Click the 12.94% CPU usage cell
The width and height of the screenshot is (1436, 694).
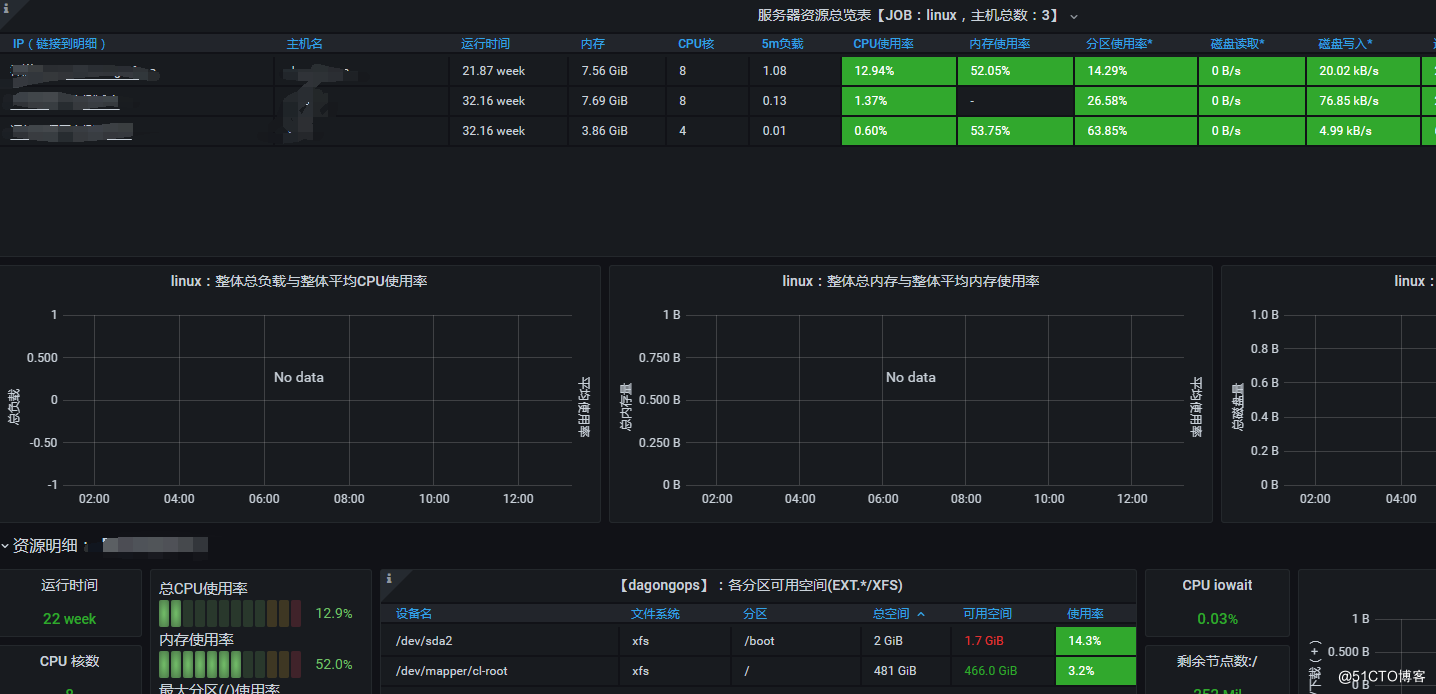pyautogui.click(x=898, y=71)
